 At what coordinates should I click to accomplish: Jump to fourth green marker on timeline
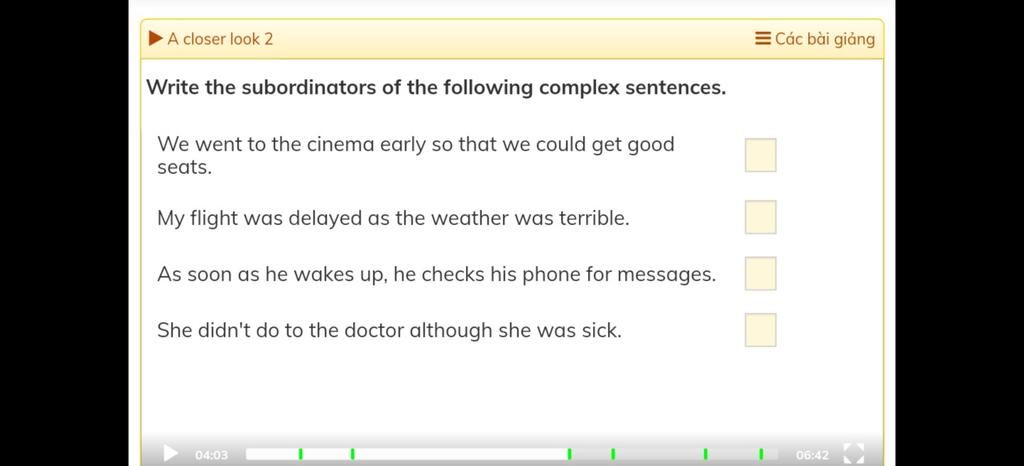pos(613,454)
